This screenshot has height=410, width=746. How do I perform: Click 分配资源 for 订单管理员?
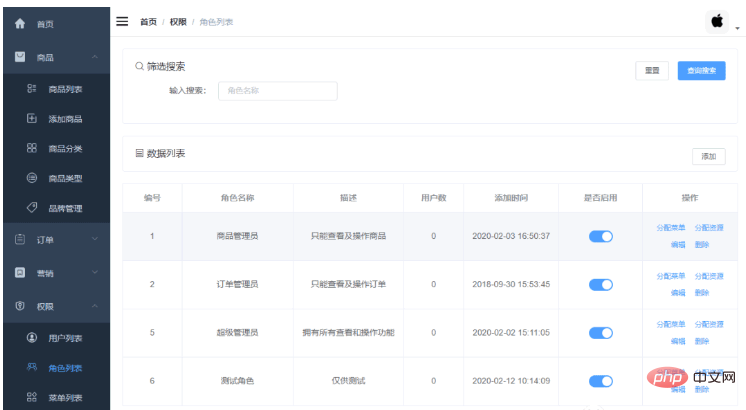coord(709,276)
